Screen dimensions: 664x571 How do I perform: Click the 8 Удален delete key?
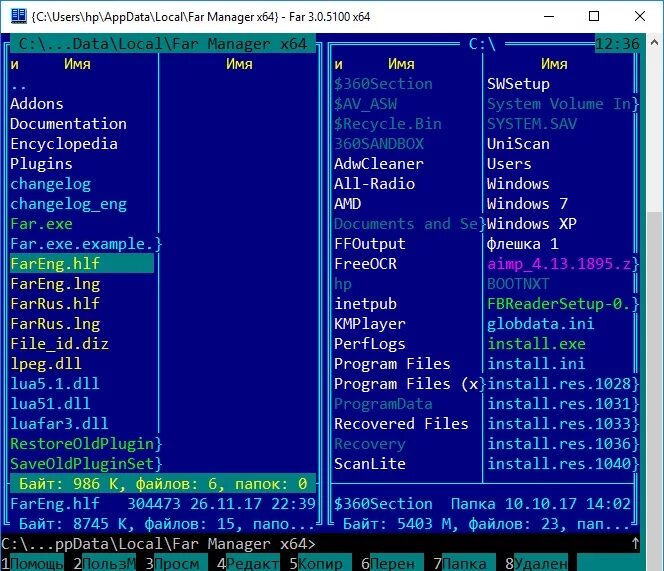(536, 563)
